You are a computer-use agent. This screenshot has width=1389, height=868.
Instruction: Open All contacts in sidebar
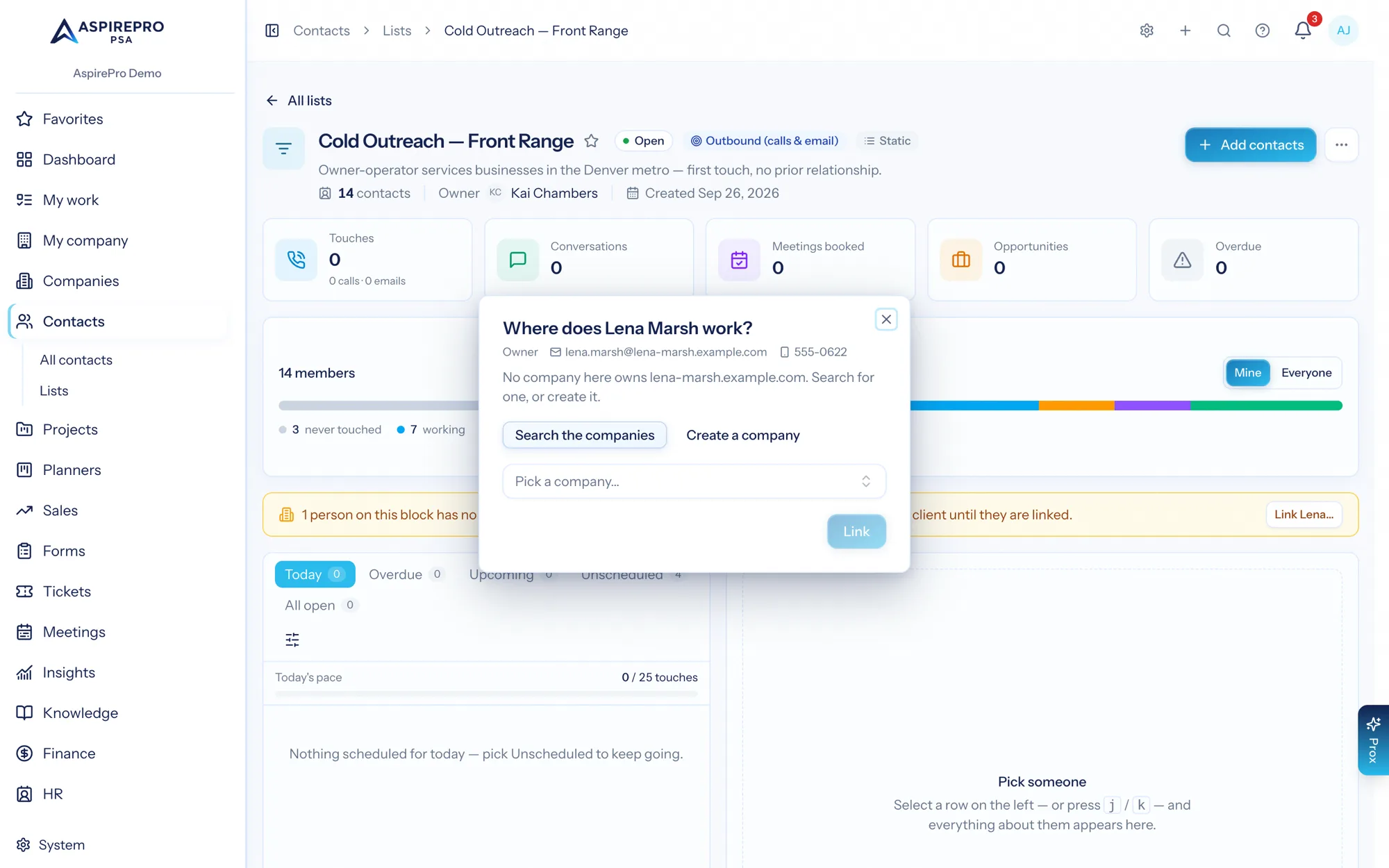pos(76,360)
